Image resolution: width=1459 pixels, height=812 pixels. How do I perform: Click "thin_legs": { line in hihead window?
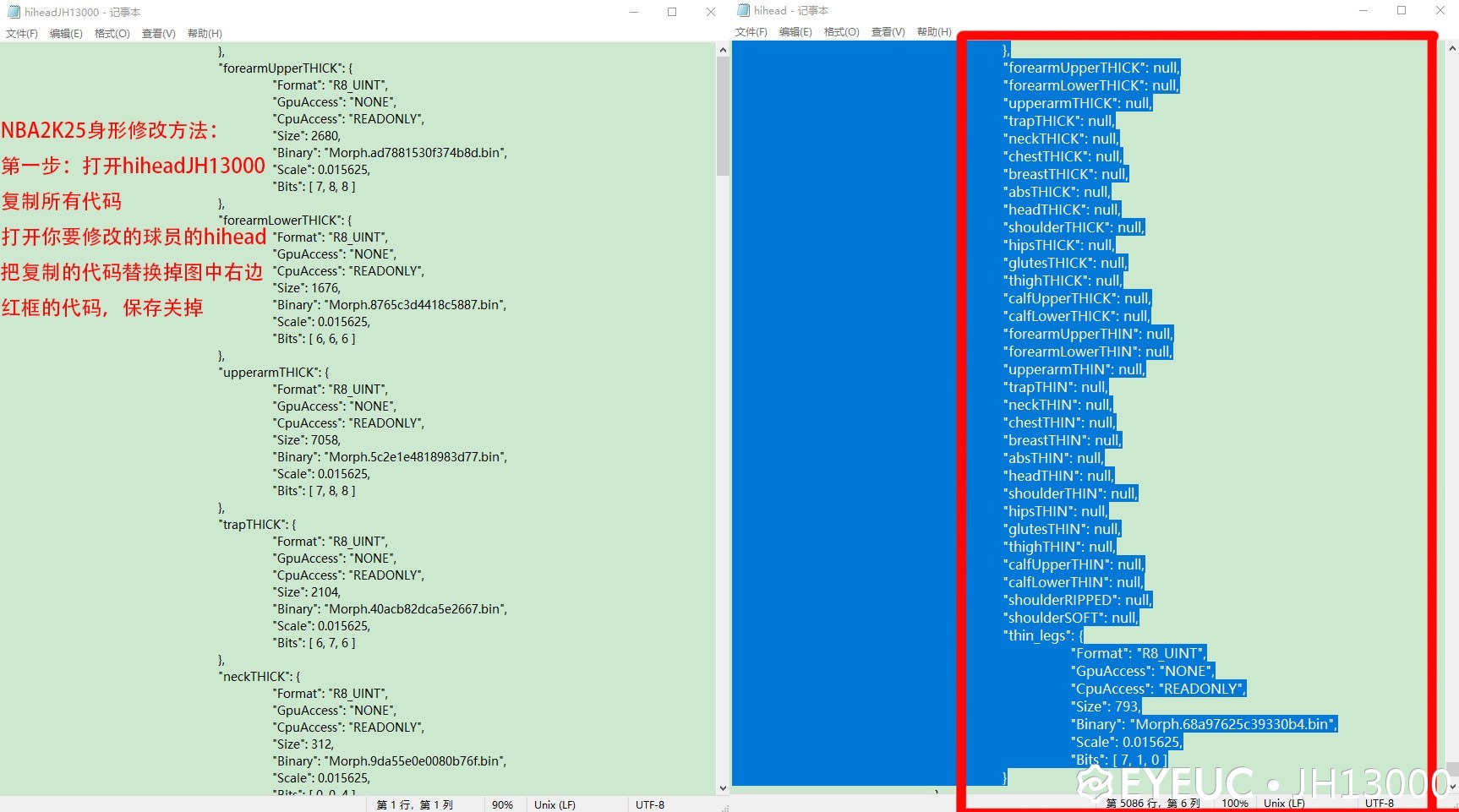coord(1043,635)
